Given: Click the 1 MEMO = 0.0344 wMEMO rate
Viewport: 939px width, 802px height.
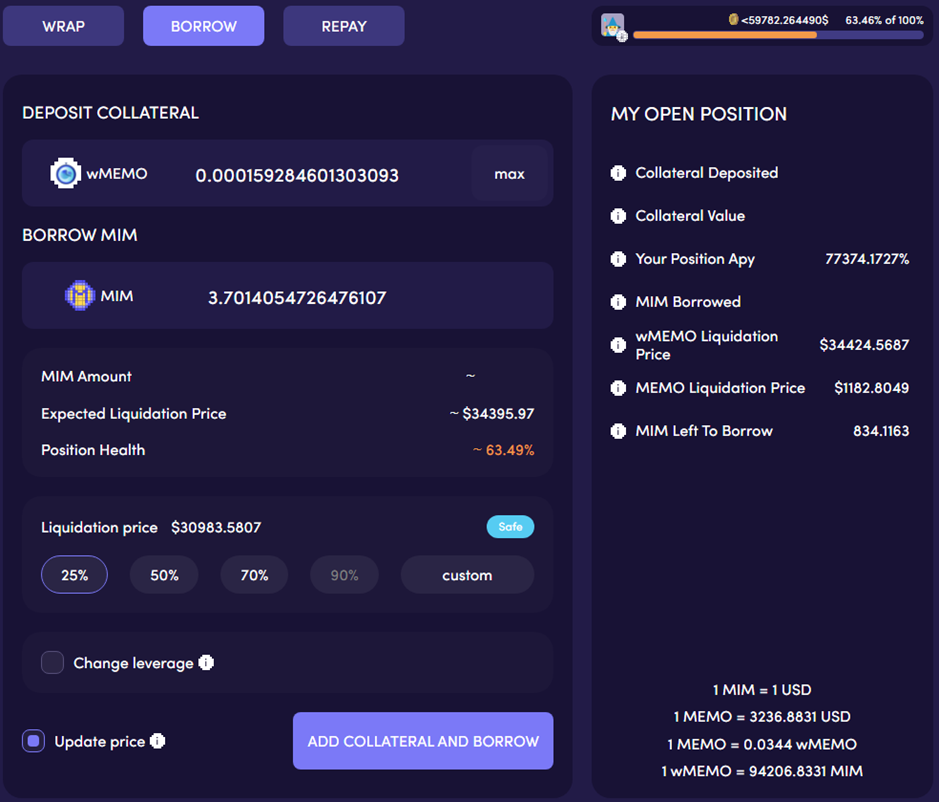Looking at the screenshot, I should pos(762,744).
